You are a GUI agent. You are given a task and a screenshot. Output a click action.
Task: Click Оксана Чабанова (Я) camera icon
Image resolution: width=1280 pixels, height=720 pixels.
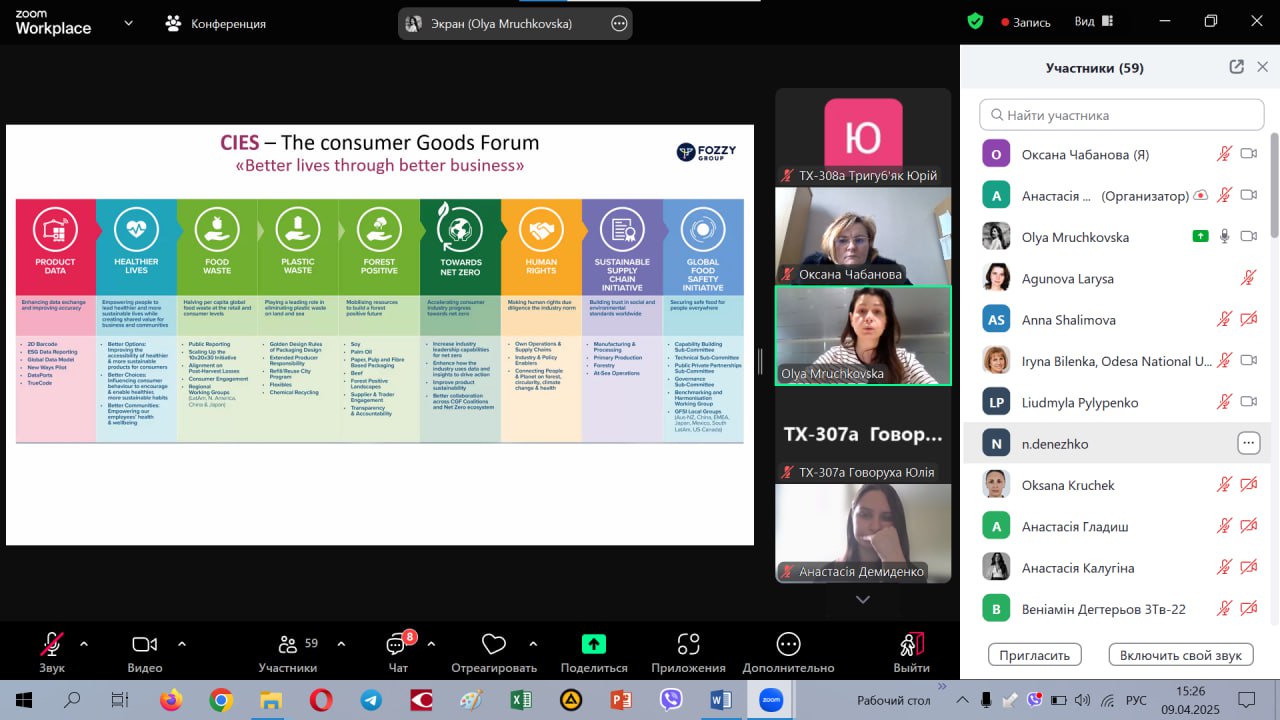(1248, 154)
